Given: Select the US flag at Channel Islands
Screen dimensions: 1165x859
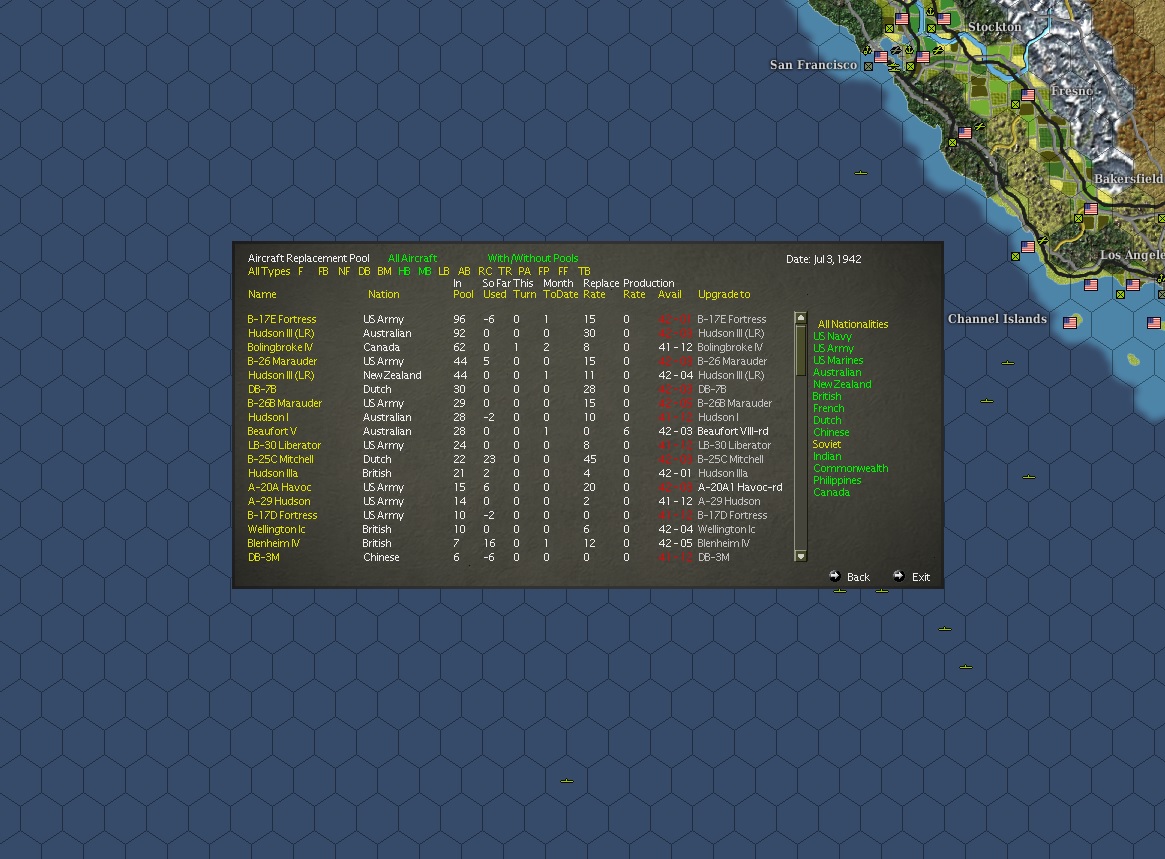Looking at the screenshot, I should tap(1070, 322).
